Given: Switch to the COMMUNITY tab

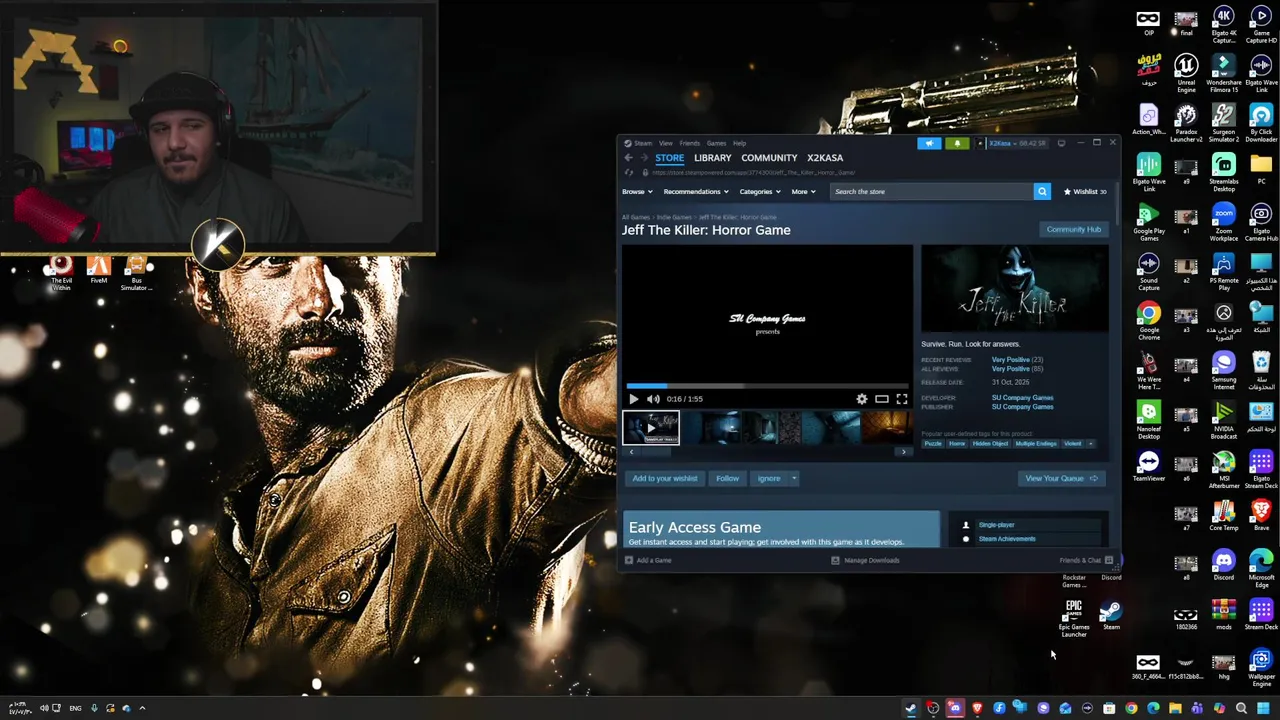Looking at the screenshot, I should (x=769, y=158).
